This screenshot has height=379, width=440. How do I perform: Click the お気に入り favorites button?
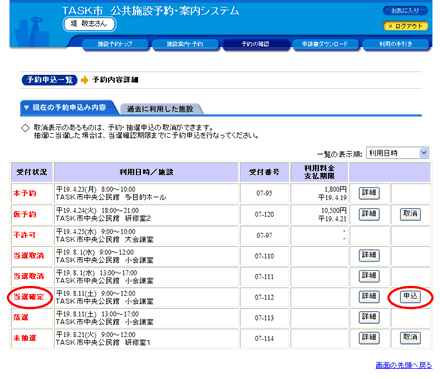405,11
